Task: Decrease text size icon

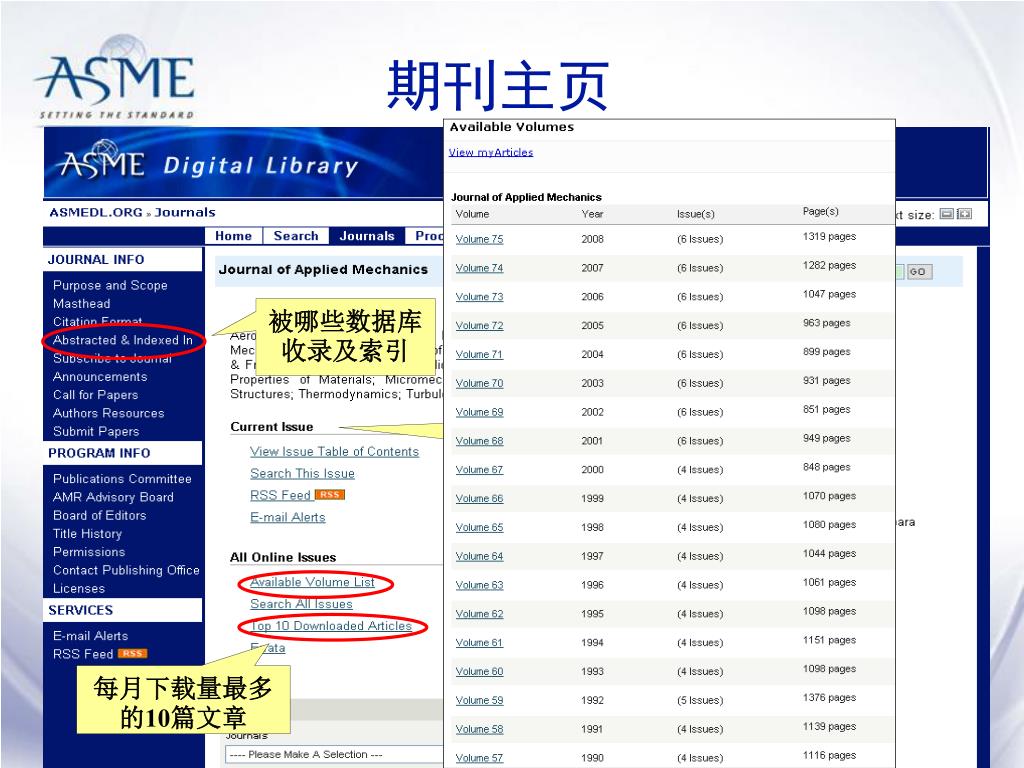Action: [x=946, y=214]
